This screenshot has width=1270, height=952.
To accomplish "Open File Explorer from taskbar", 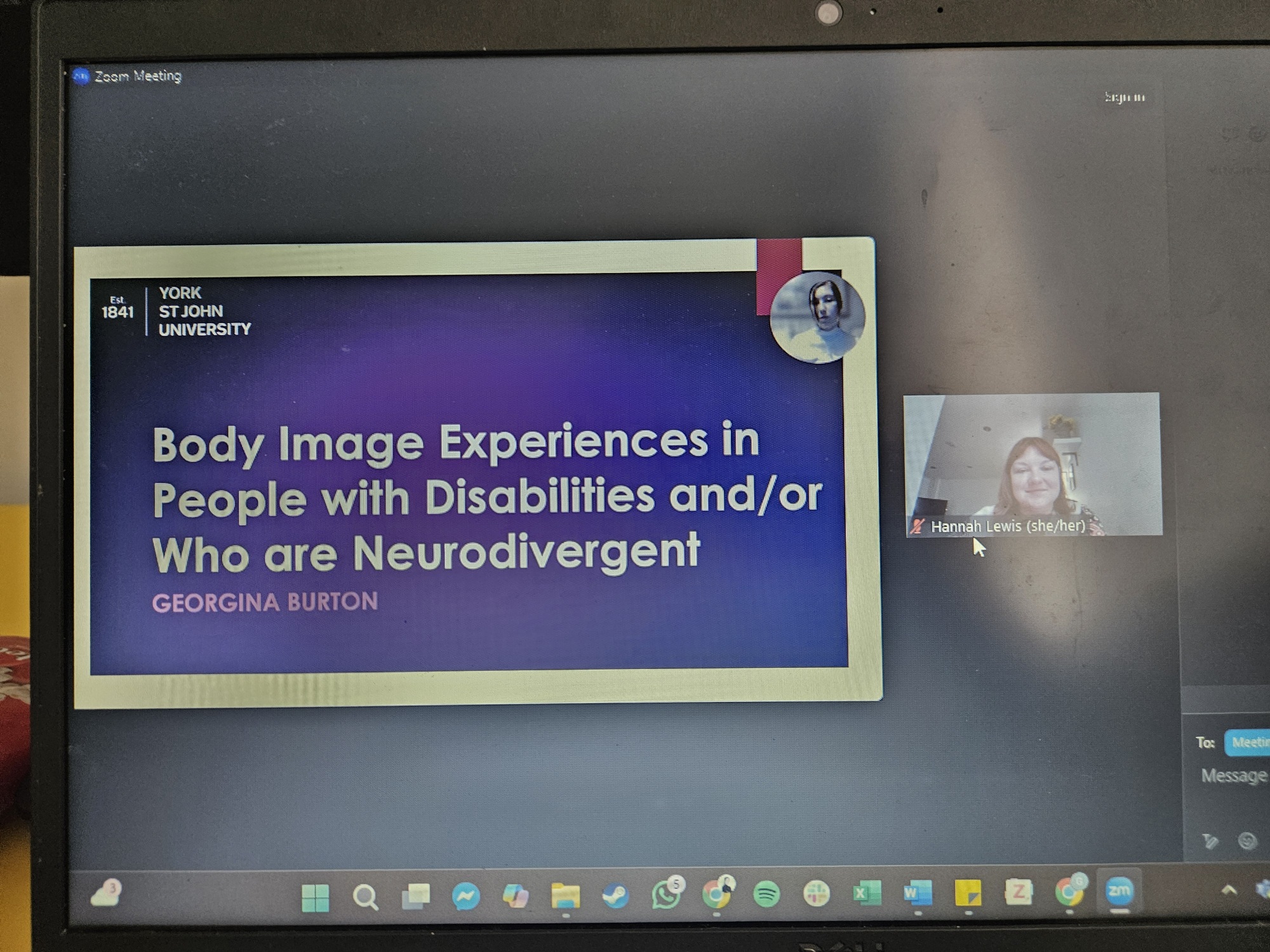I will pyautogui.click(x=565, y=896).
